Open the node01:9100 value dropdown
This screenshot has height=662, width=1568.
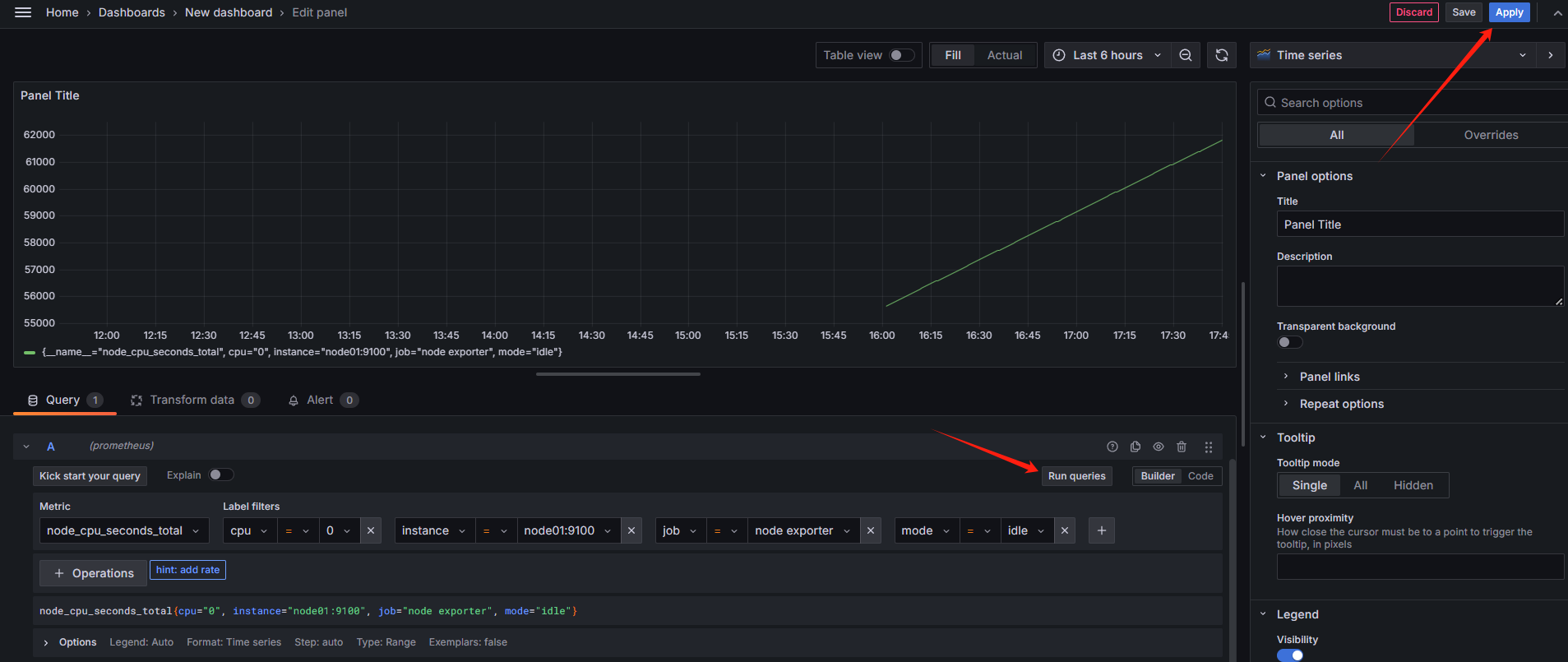[x=568, y=530]
